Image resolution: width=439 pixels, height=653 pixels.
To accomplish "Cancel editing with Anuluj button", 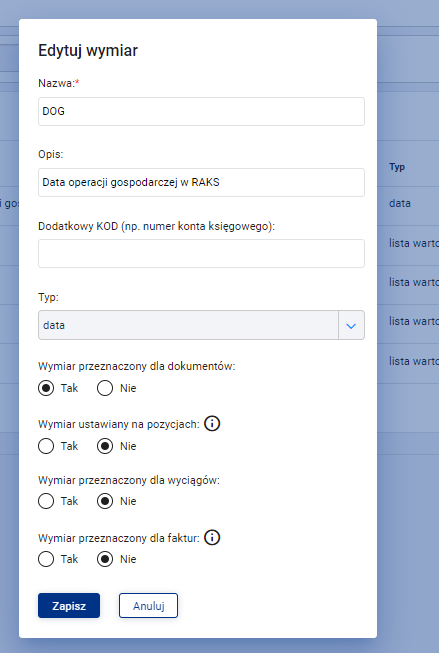I will coord(148,606).
